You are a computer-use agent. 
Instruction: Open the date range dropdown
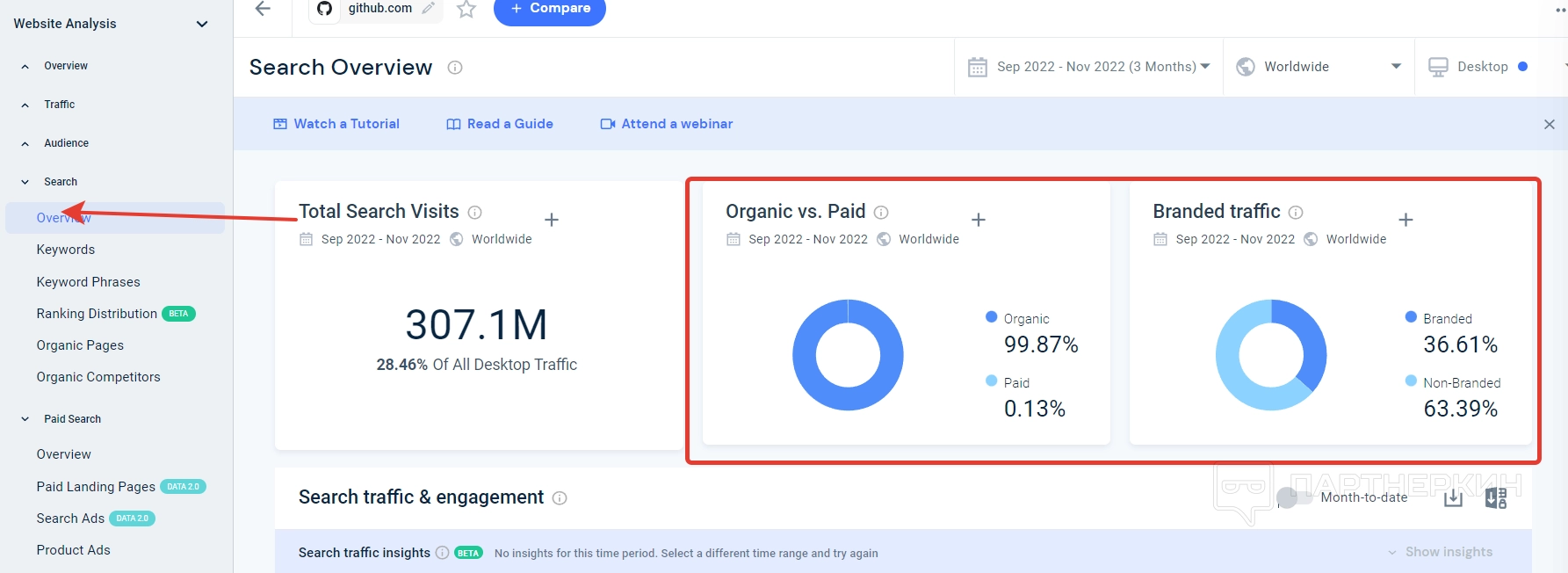point(1089,67)
